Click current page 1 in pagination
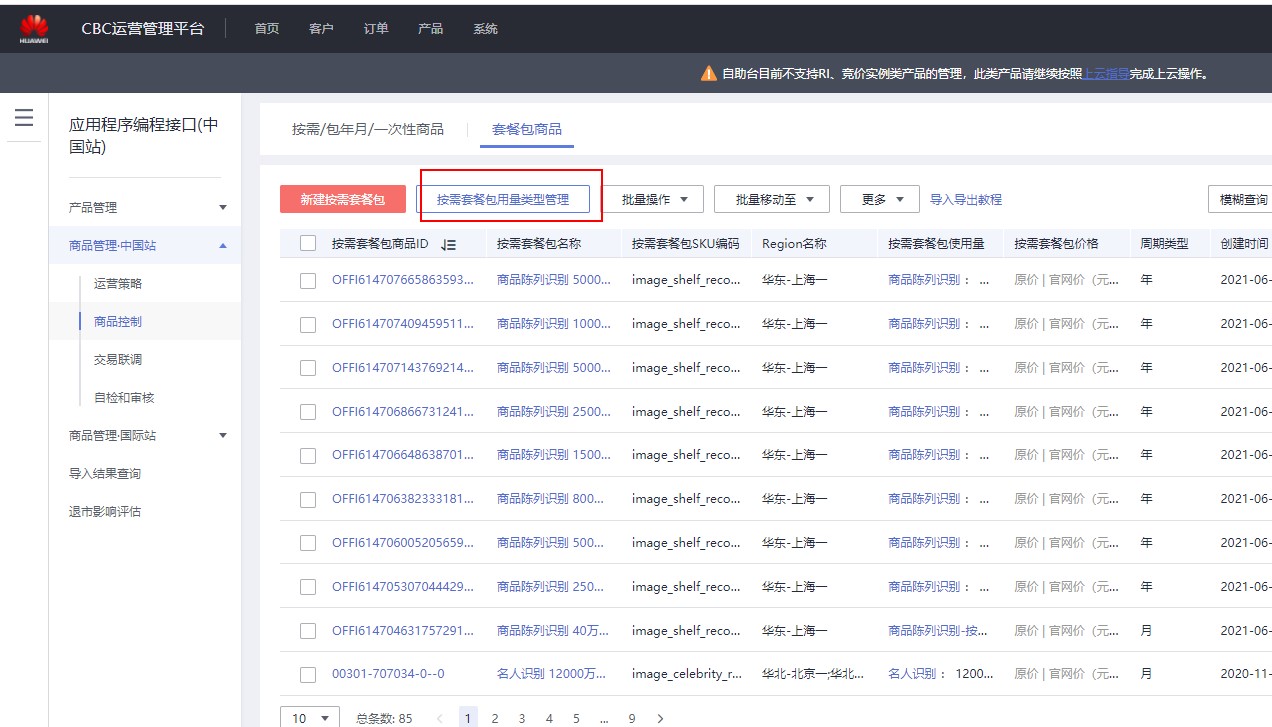 pos(468,718)
